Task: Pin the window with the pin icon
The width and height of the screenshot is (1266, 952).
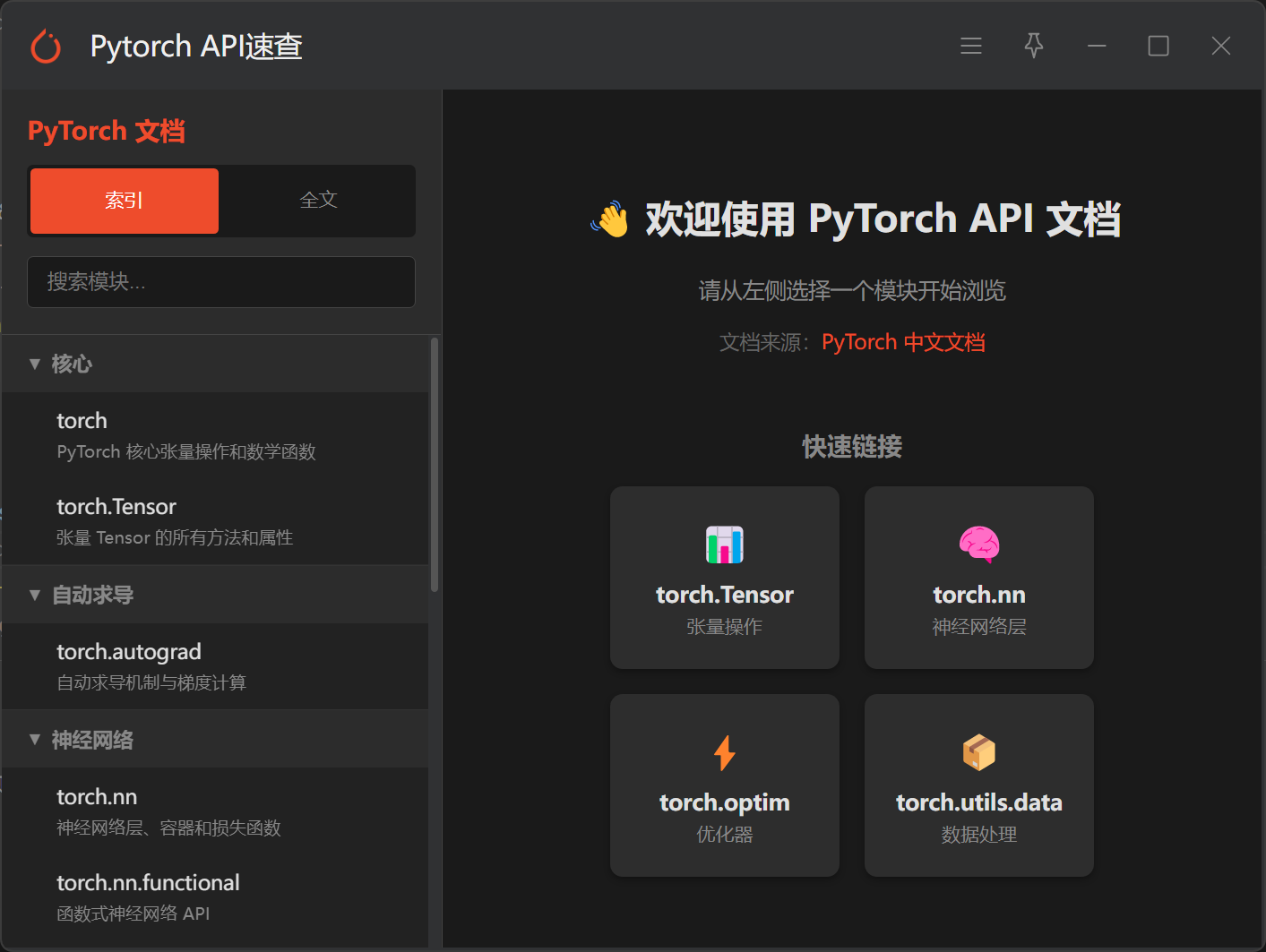Action: (1034, 46)
